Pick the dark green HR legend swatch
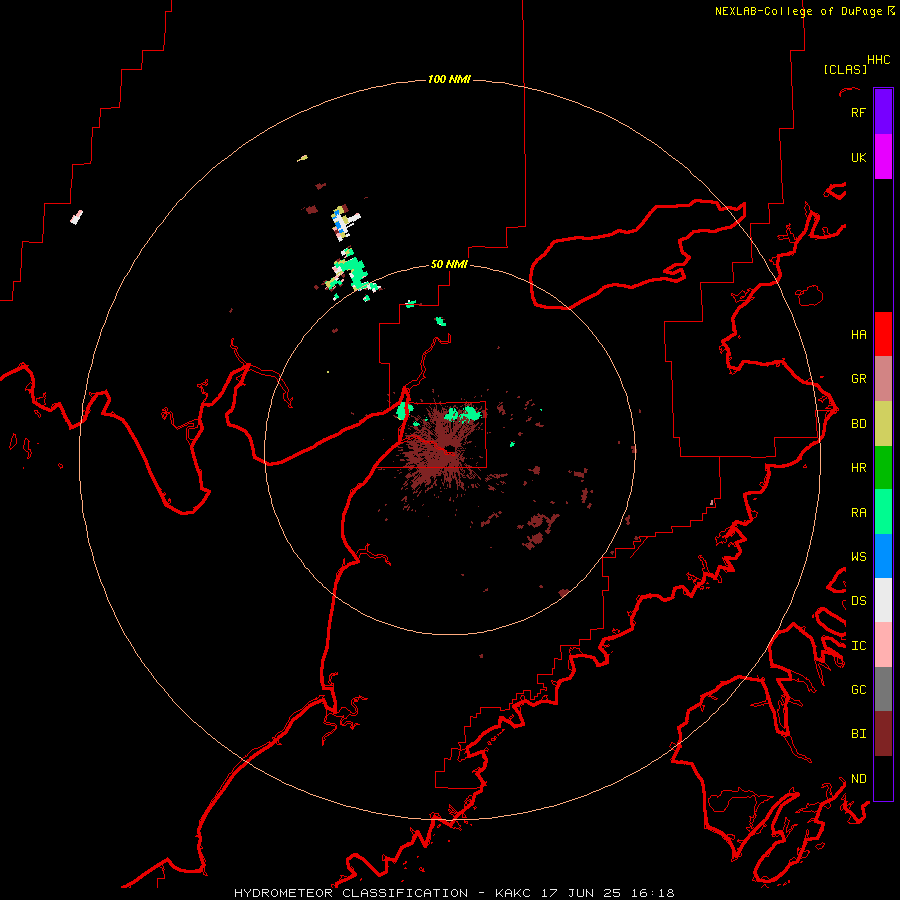 point(883,468)
